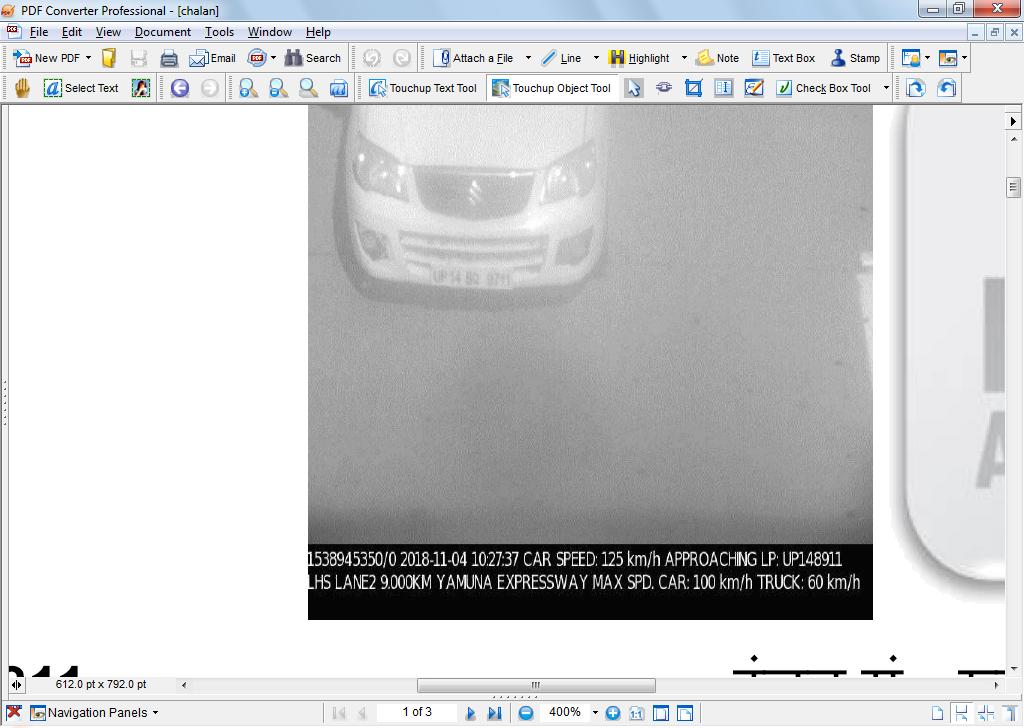Screen dimensions: 1024x728
Task: Toggle the Touchup Object Tool
Action: coord(552,88)
